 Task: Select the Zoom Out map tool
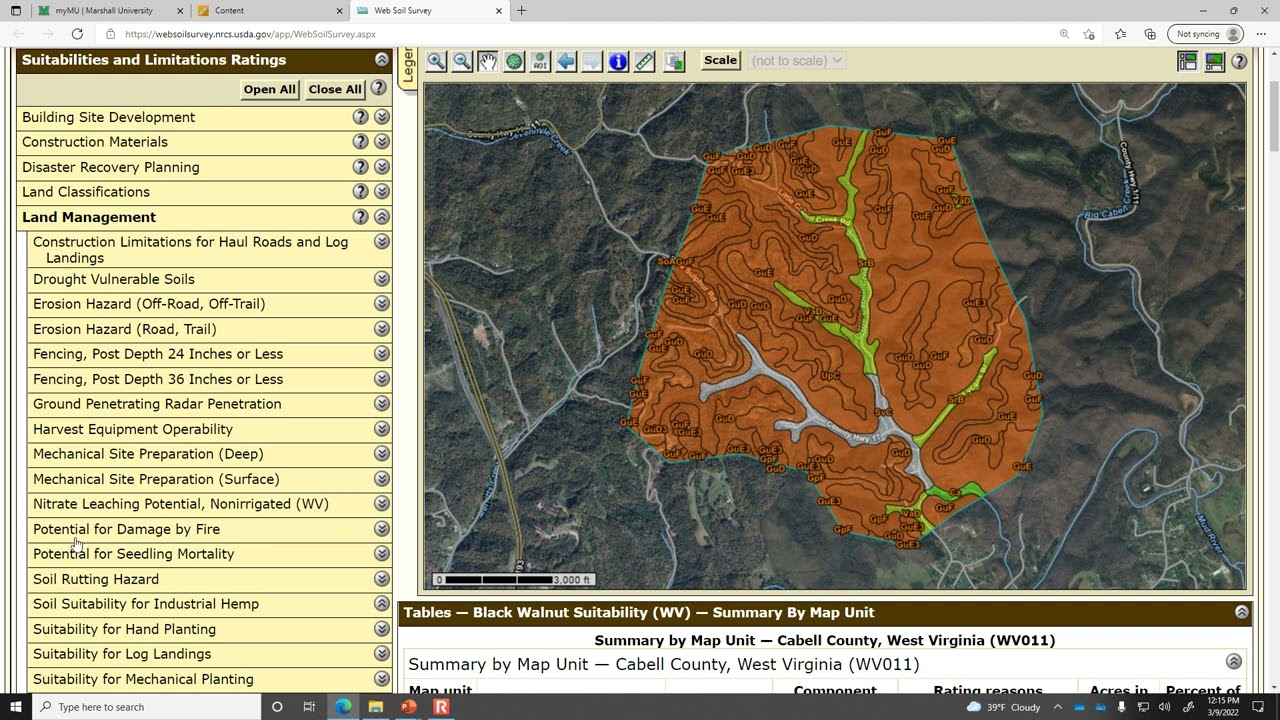462,61
